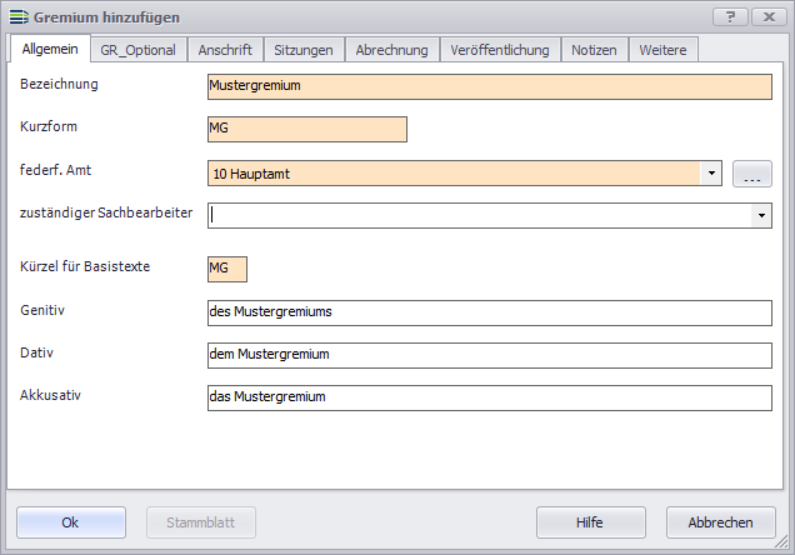This screenshot has width=795, height=555.
Task: Select the Akkusativ input field
Action: (x=489, y=398)
